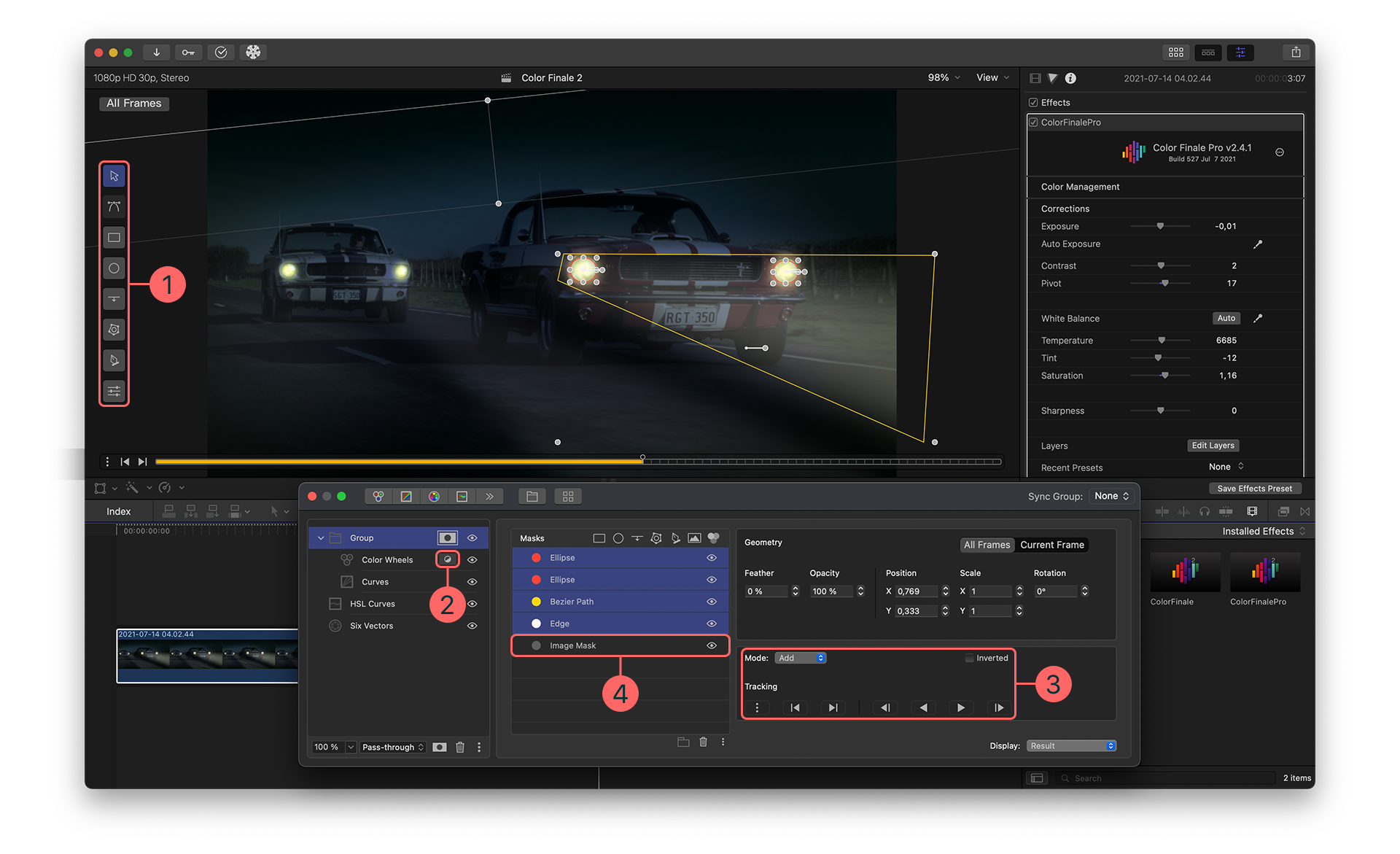Hide the Bezier Path mask
The height and width of the screenshot is (854, 1400).
pos(712,602)
